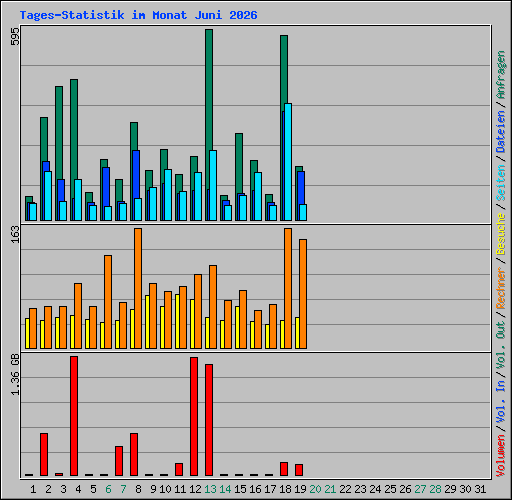
Task: Click the Rechner legend label
Action: [500, 288]
